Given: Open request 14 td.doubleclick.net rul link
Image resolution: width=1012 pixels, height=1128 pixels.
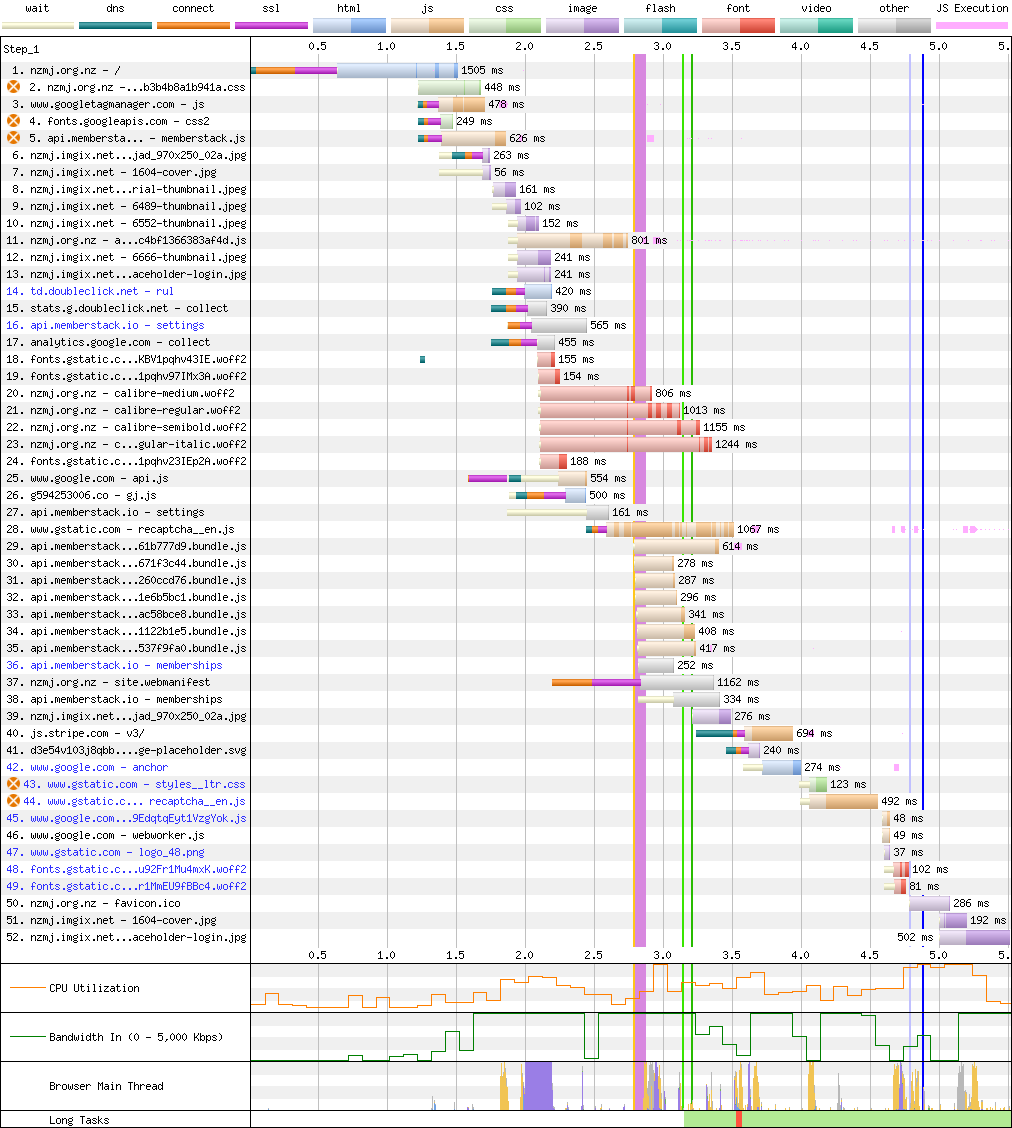Looking at the screenshot, I should 90,291.
